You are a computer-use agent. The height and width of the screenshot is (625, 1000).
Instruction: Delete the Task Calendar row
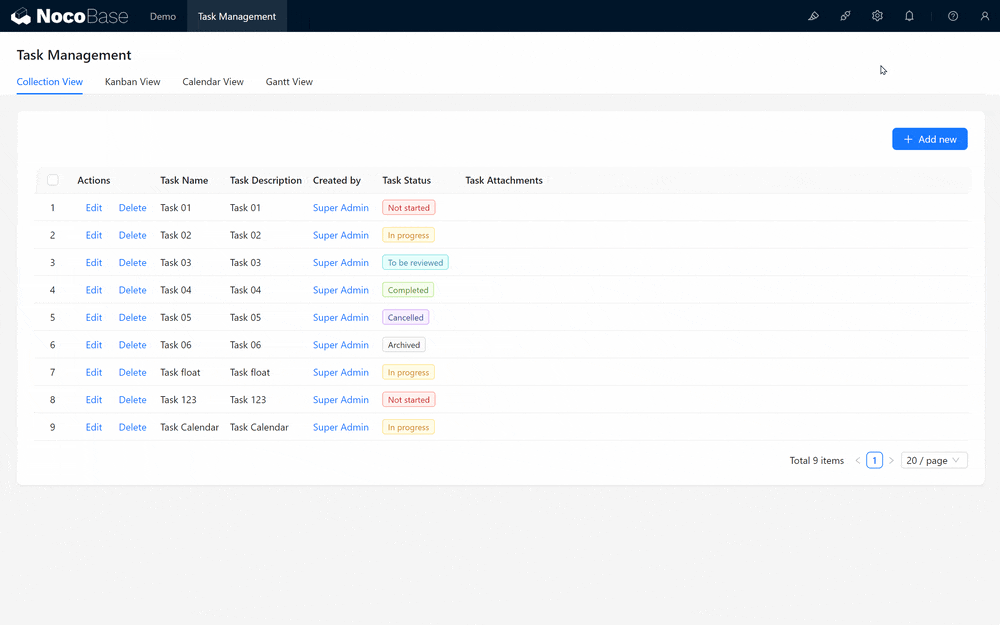(x=133, y=427)
